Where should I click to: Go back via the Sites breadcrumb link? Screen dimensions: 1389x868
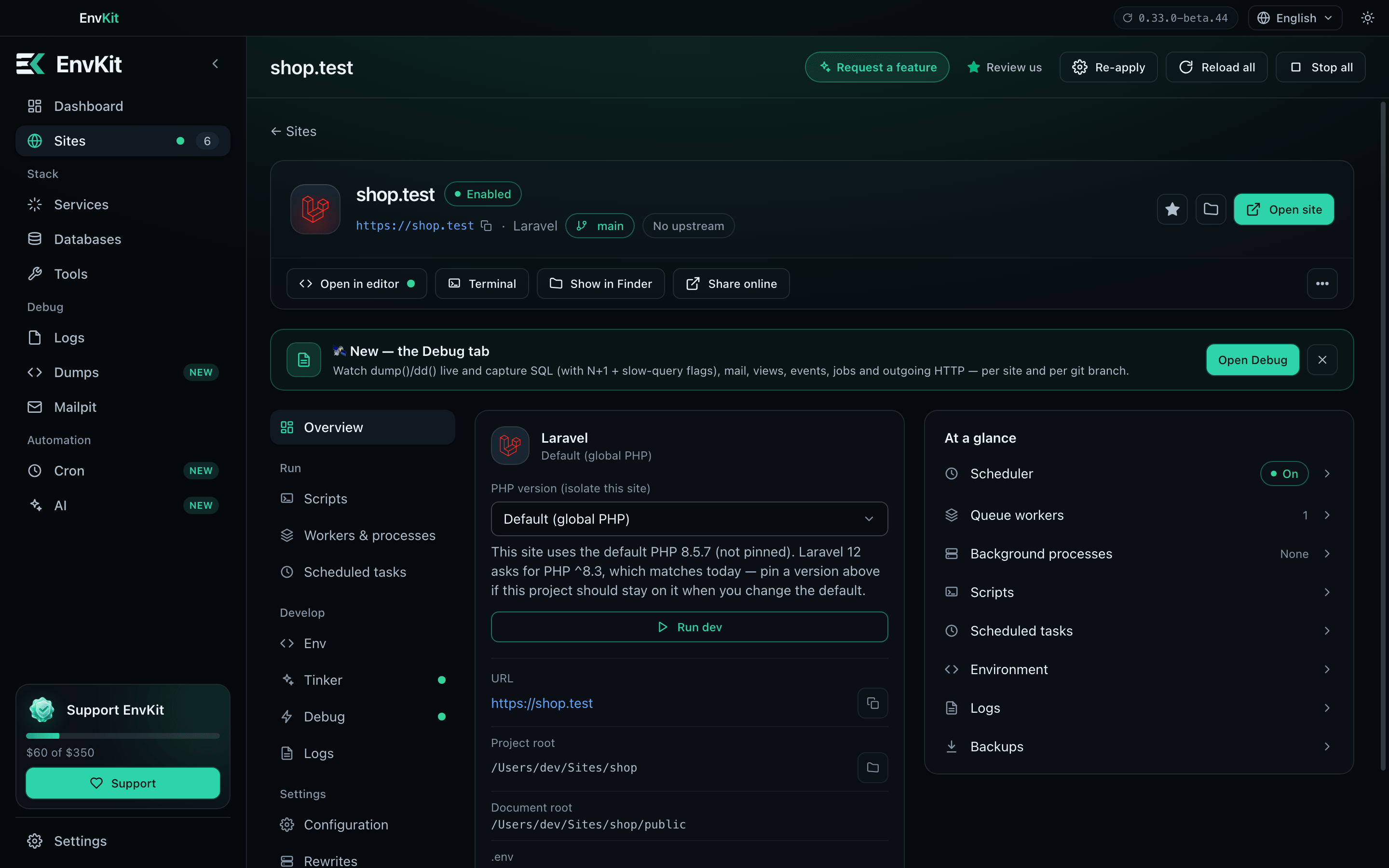pyautogui.click(x=293, y=132)
